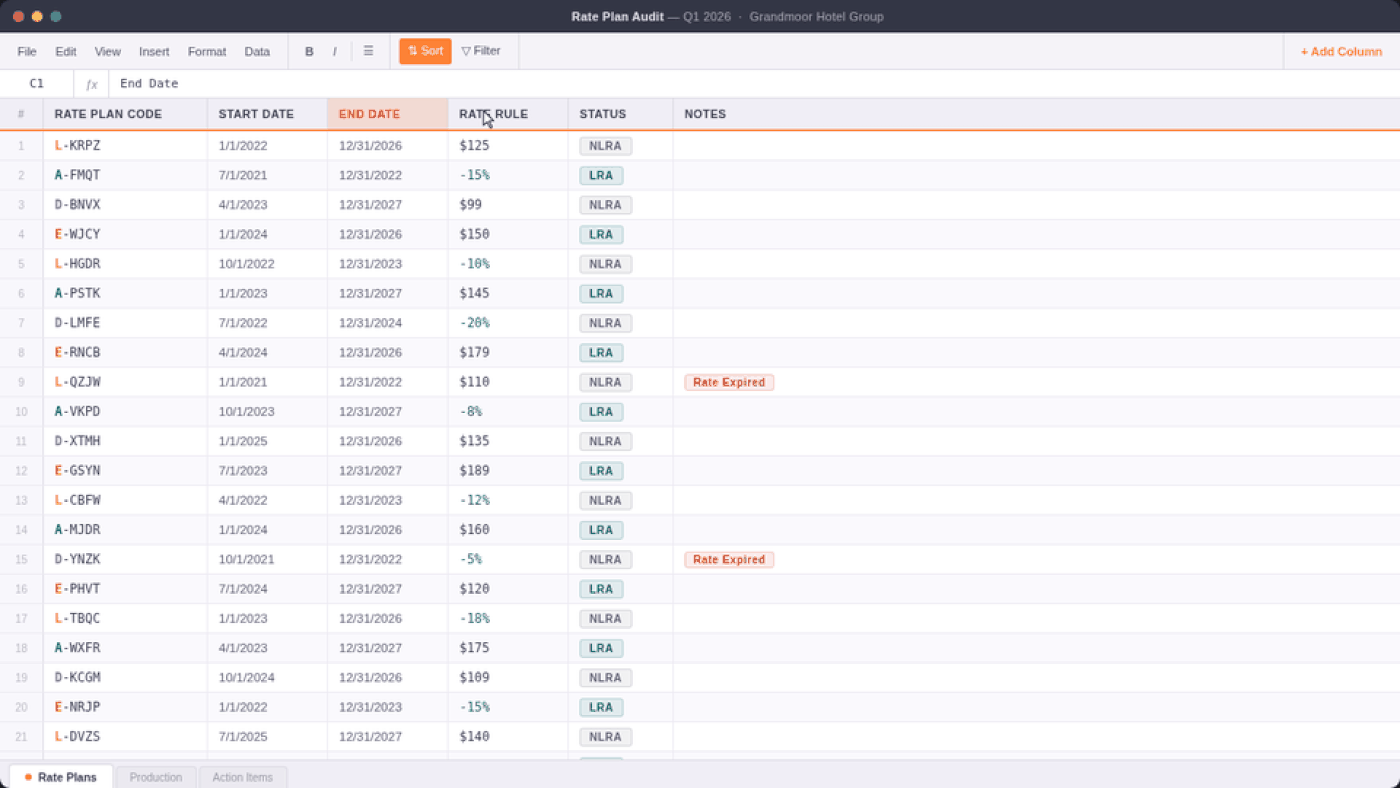Viewport: 1400px width, 788px height.
Task: Open the Data menu
Action: [x=257, y=52]
